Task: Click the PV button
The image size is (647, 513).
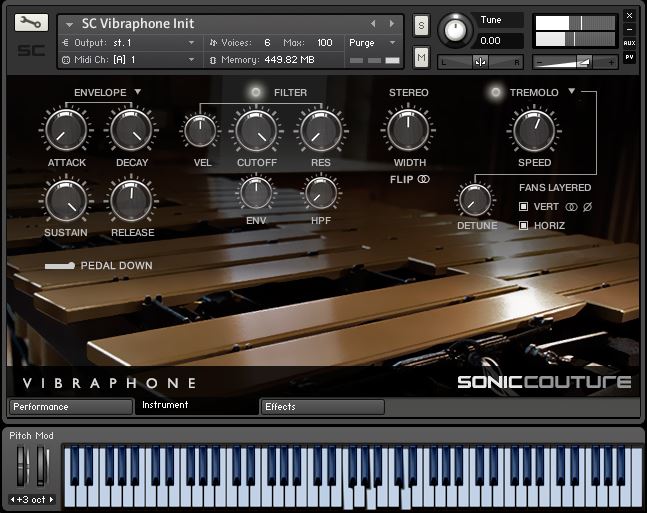Action: (629, 57)
